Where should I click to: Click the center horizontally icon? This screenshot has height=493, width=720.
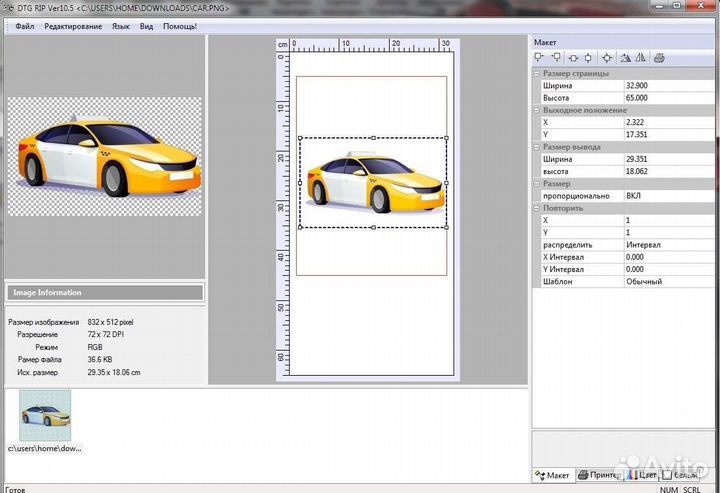(x=572, y=58)
